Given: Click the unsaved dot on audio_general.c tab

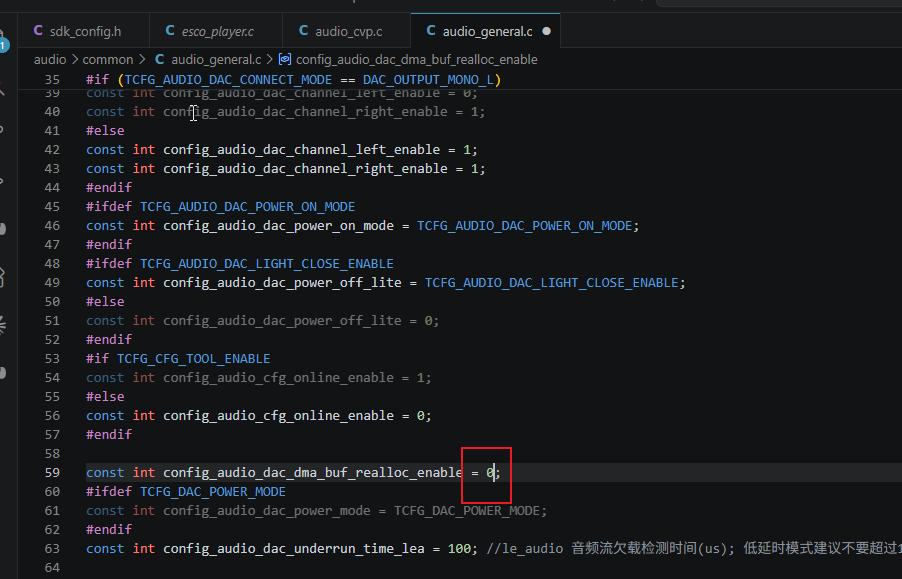Looking at the screenshot, I should click(546, 31).
